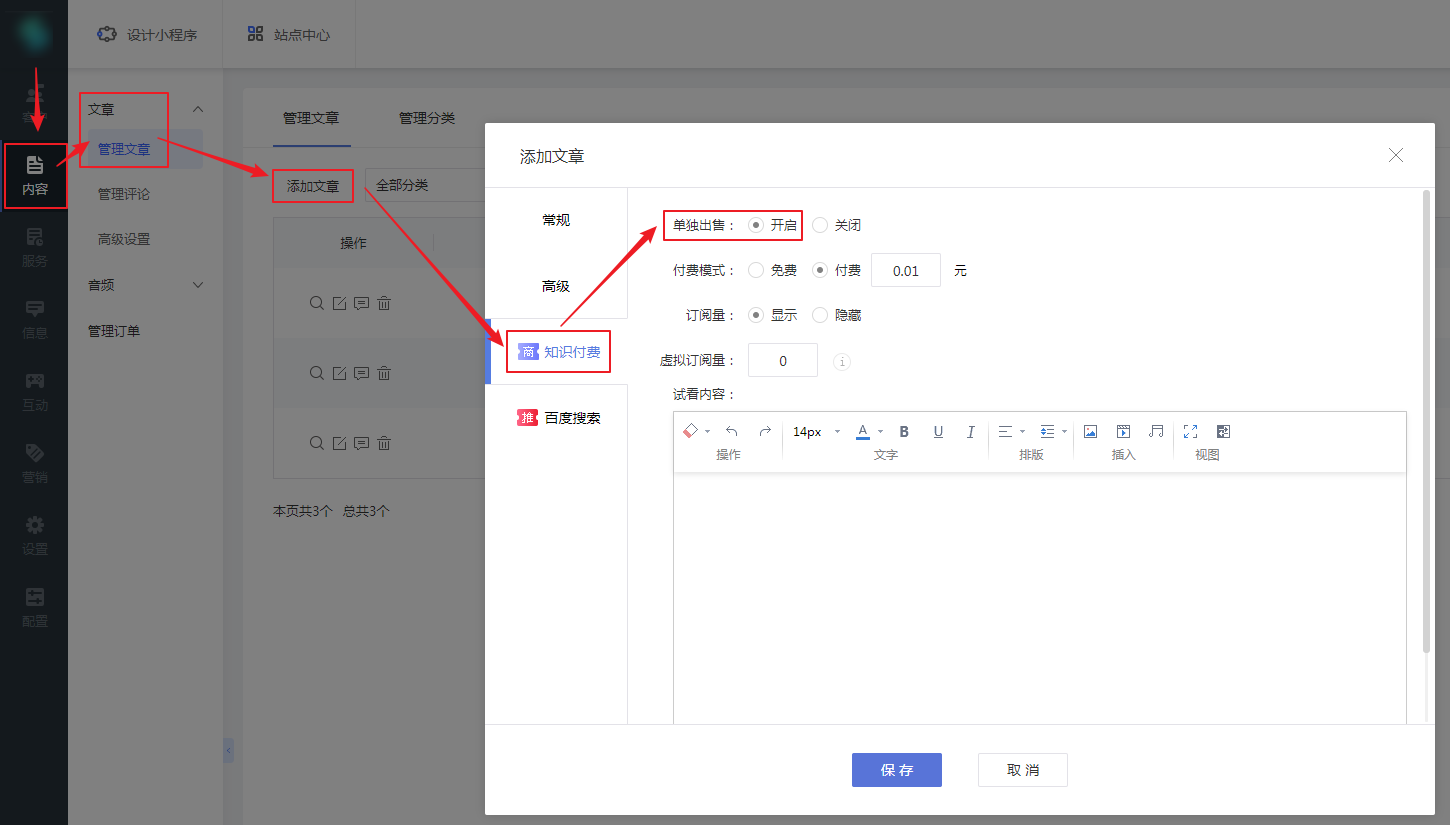Open the 高级 tab in the dialog

click(x=556, y=286)
